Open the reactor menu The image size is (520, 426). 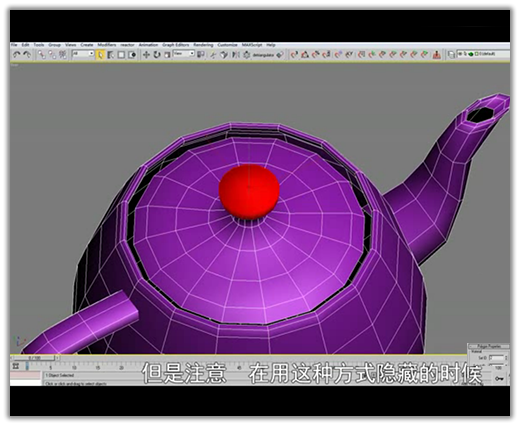click(x=127, y=45)
